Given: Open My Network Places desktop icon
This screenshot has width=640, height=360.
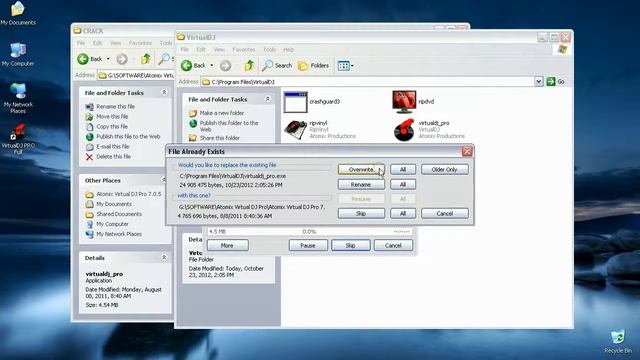Looking at the screenshot, I should [x=18, y=98].
